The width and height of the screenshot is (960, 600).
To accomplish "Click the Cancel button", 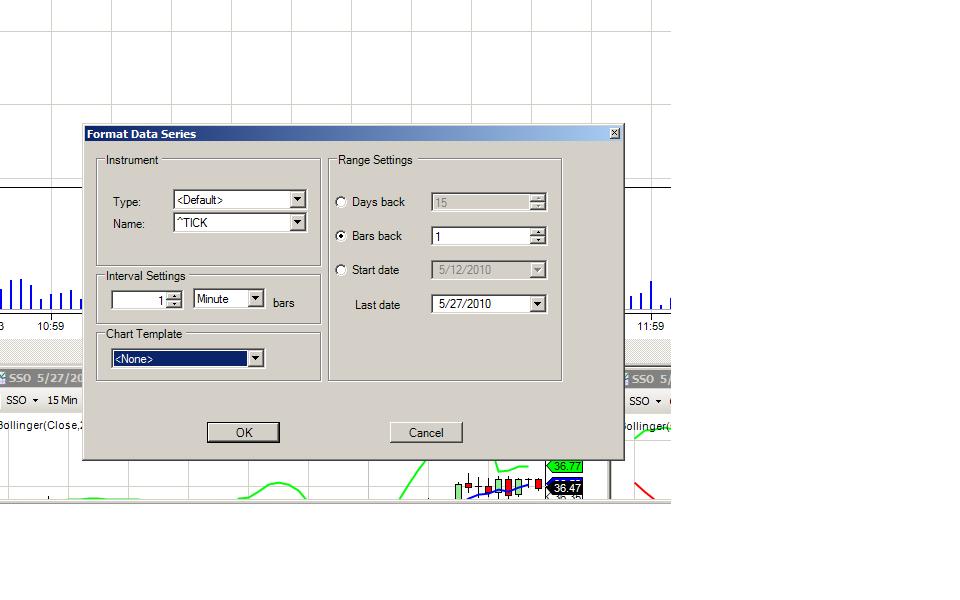I will pyautogui.click(x=426, y=432).
